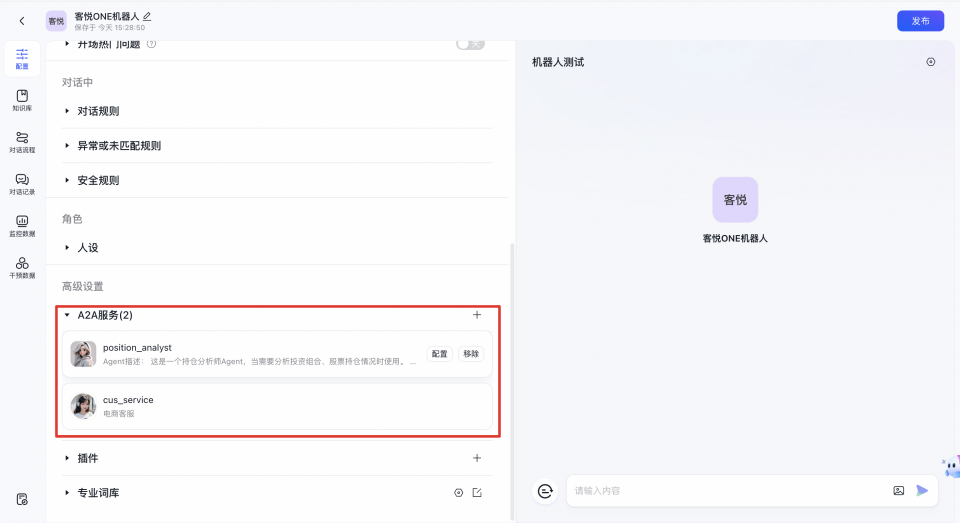Click the assistant mascot icon at right edge
Image resolution: width=960 pixels, height=523 pixels.
tap(951, 467)
